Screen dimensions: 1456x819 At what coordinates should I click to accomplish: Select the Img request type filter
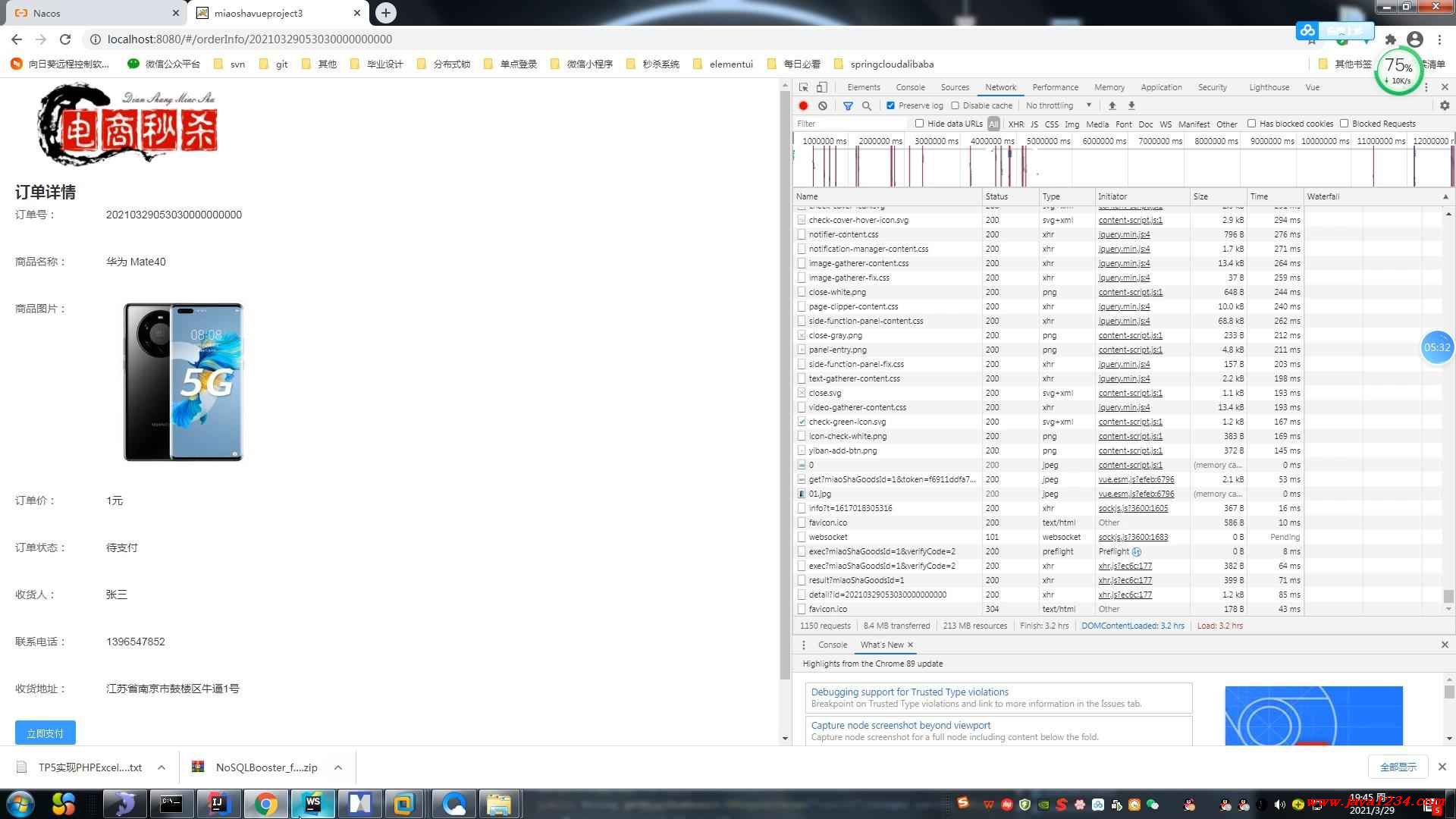(1072, 124)
